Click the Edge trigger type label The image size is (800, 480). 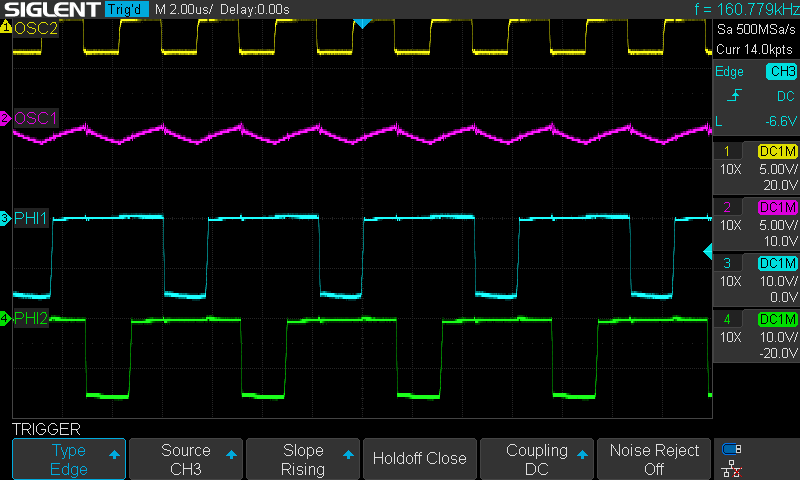(x=729, y=71)
